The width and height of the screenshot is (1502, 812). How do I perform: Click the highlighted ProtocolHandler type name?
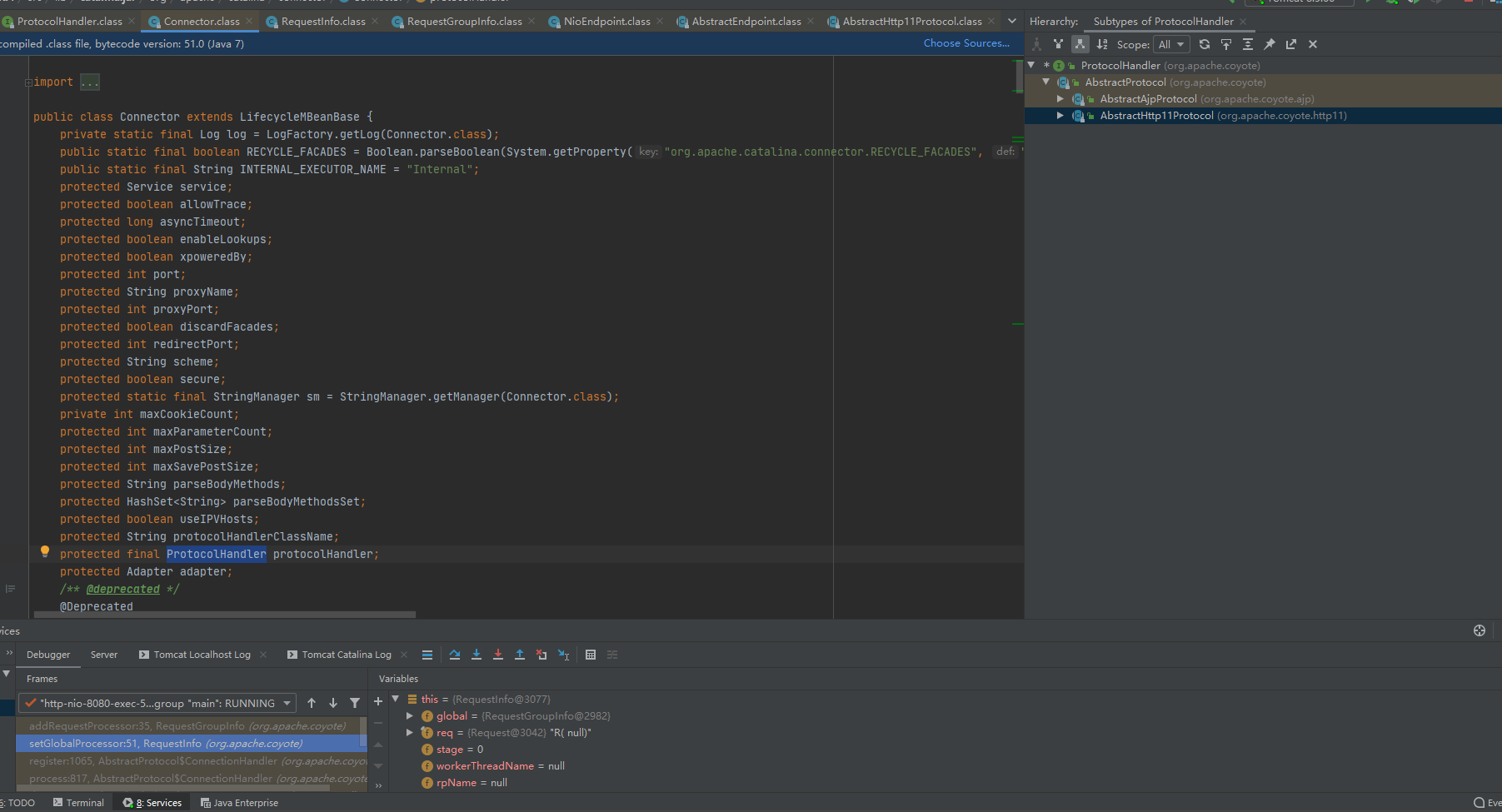[217, 554]
